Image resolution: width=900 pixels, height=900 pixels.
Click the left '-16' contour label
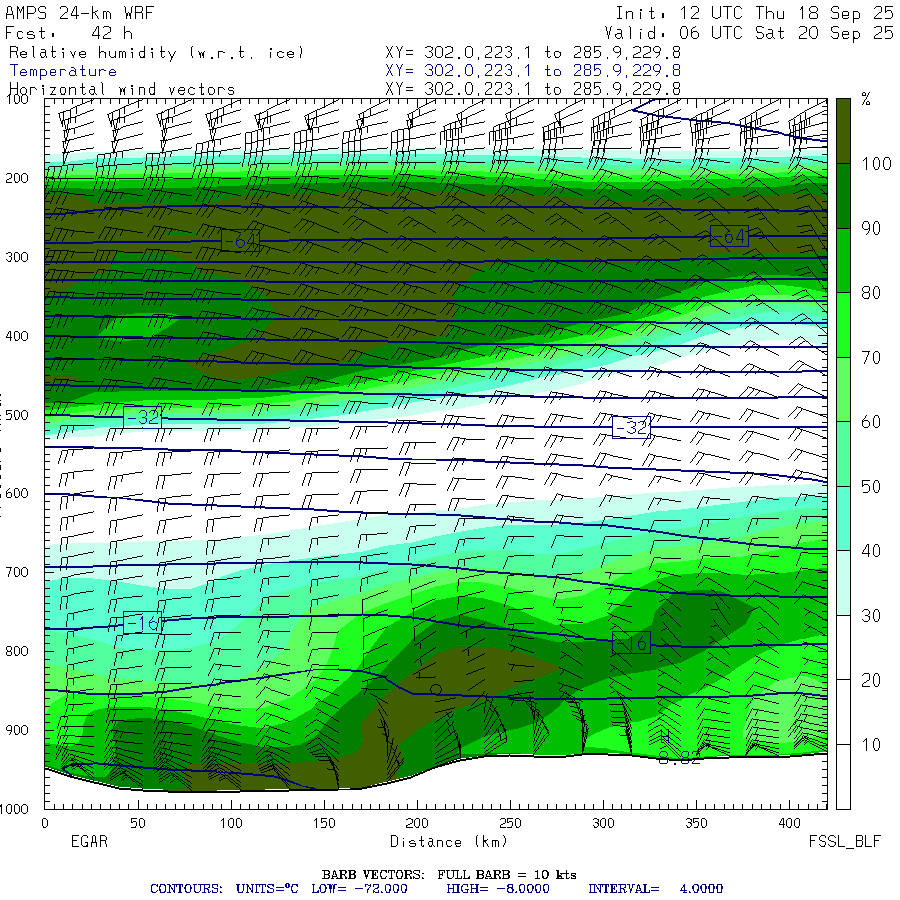pos(142,623)
